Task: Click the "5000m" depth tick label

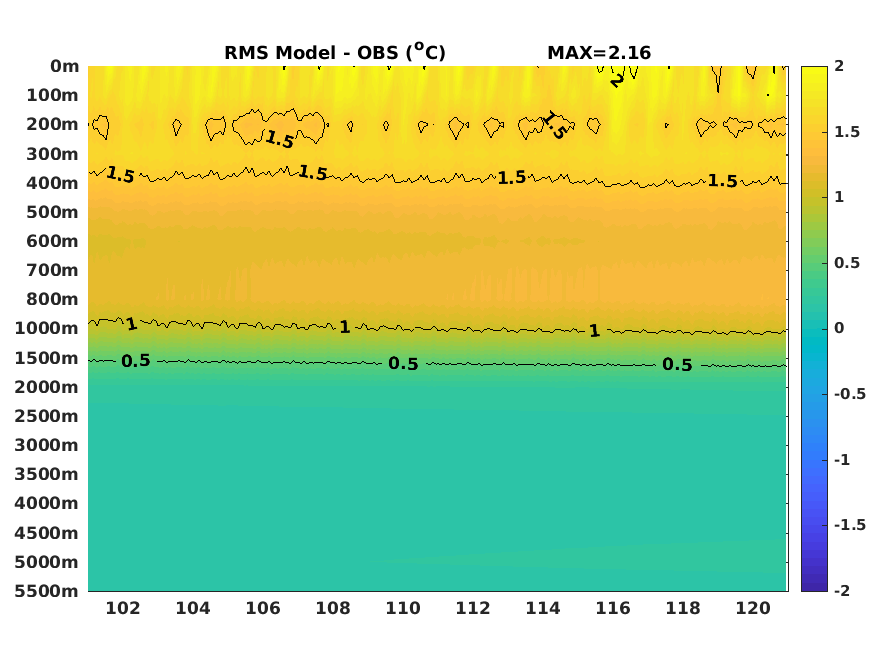Action: (x=47, y=562)
